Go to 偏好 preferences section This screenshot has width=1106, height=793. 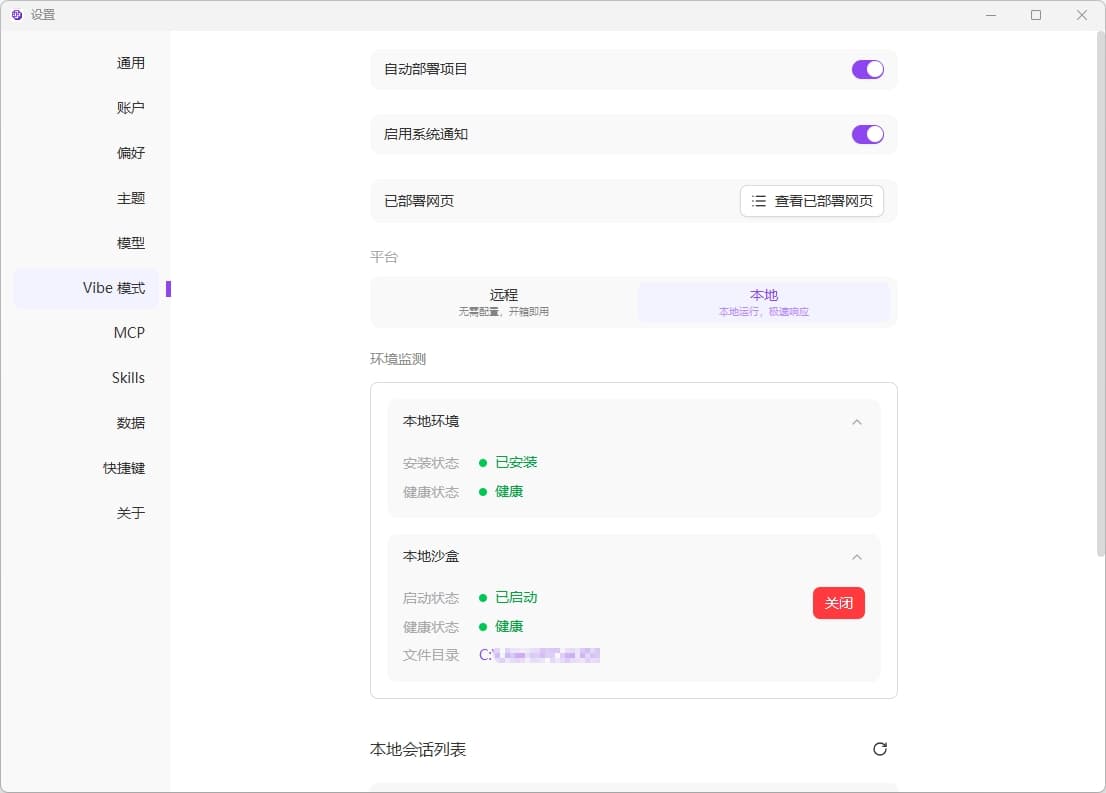[x=130, y=153]
